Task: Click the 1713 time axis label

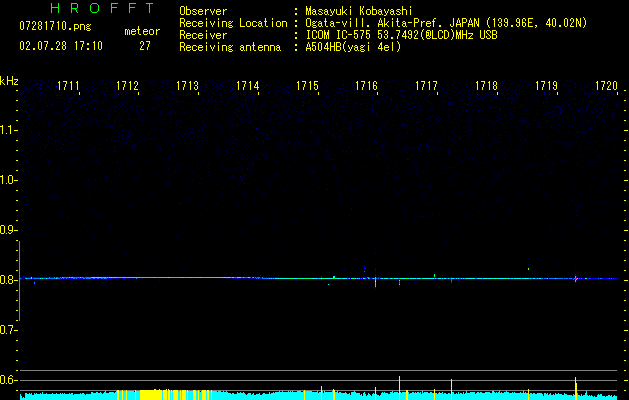Action: (188, 86)
